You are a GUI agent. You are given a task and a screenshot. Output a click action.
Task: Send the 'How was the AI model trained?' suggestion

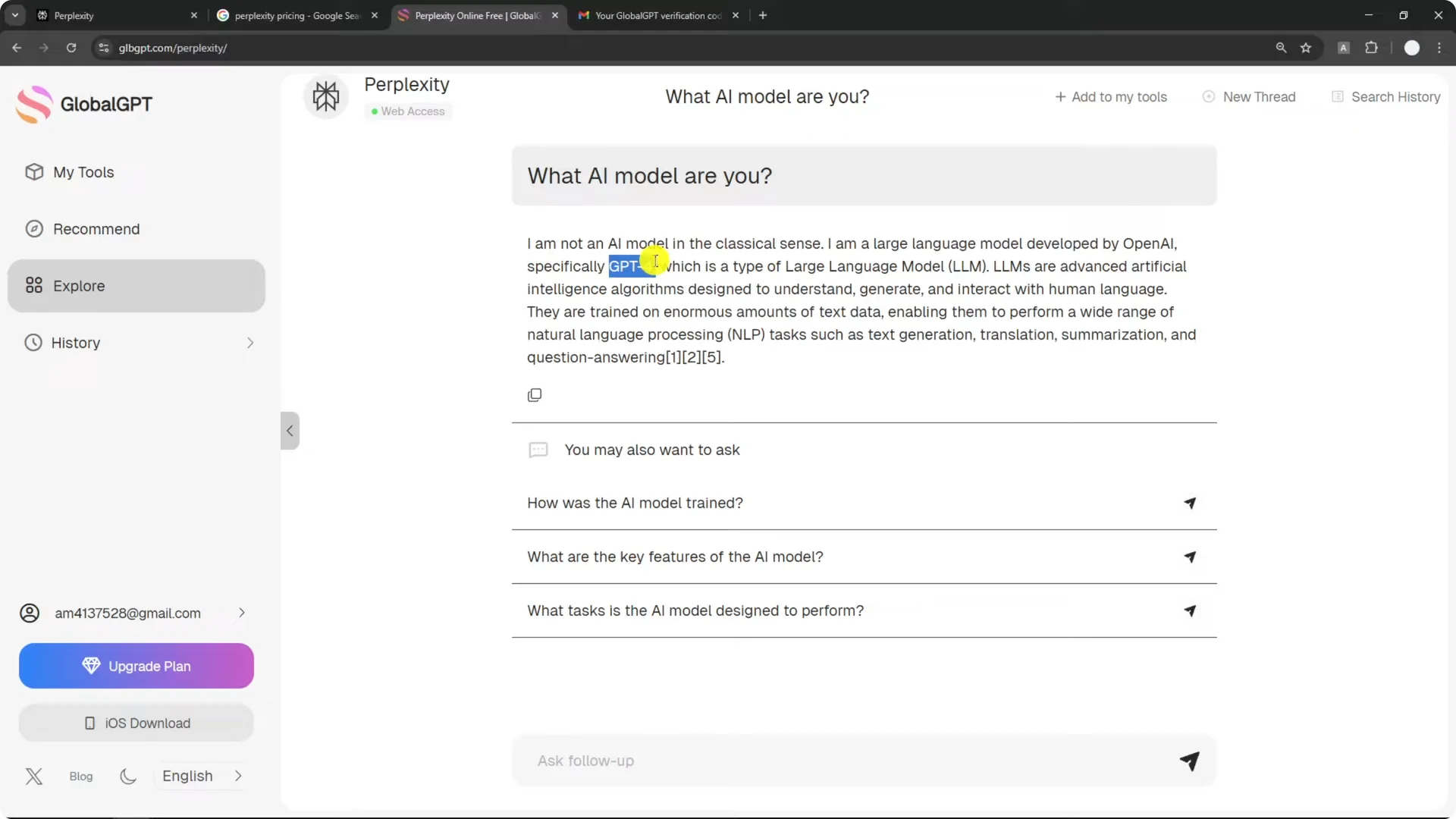[x=1189, y=503]
